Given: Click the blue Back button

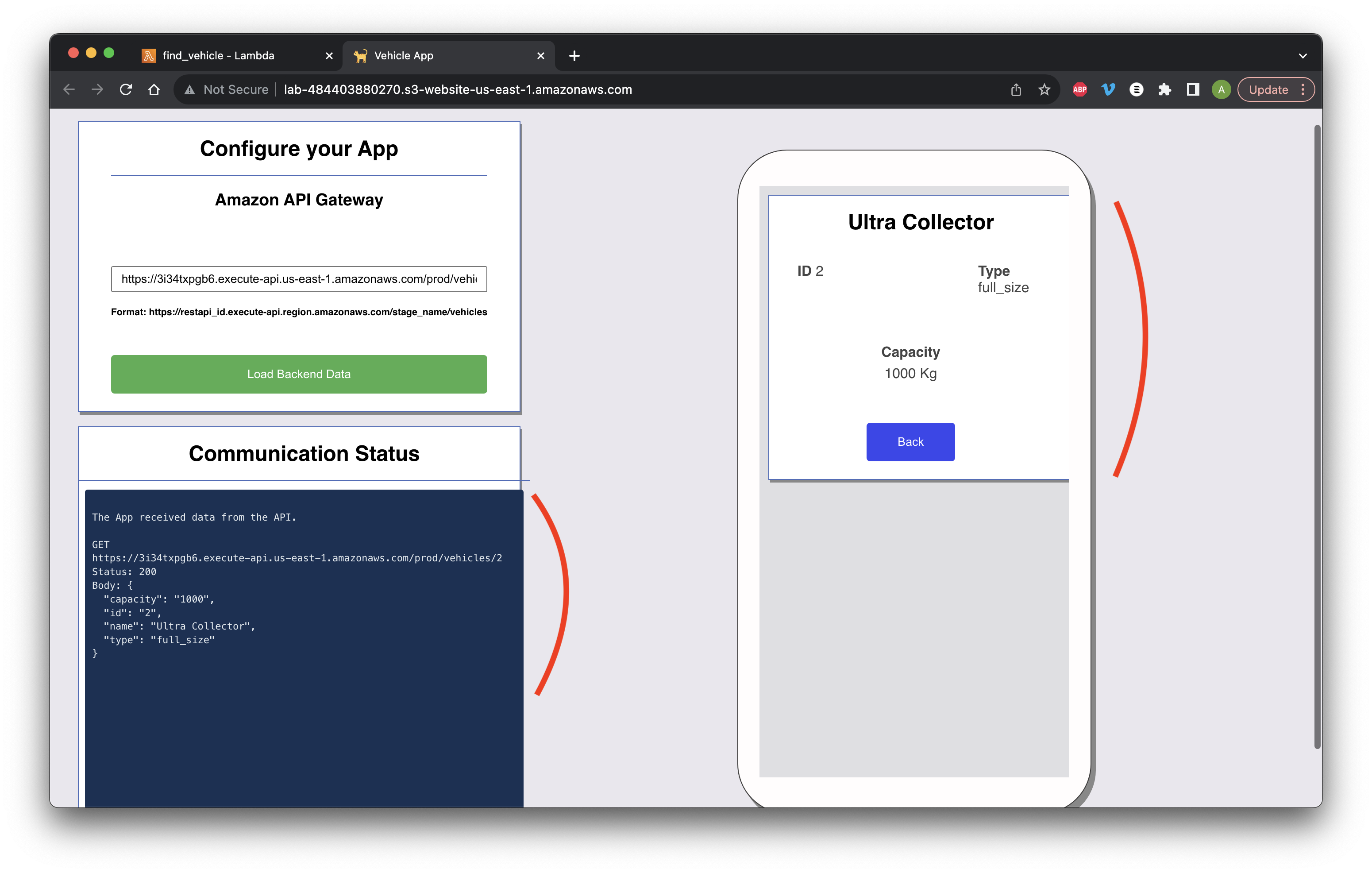Looking at the screenshot, I should [x=910, y=442].
